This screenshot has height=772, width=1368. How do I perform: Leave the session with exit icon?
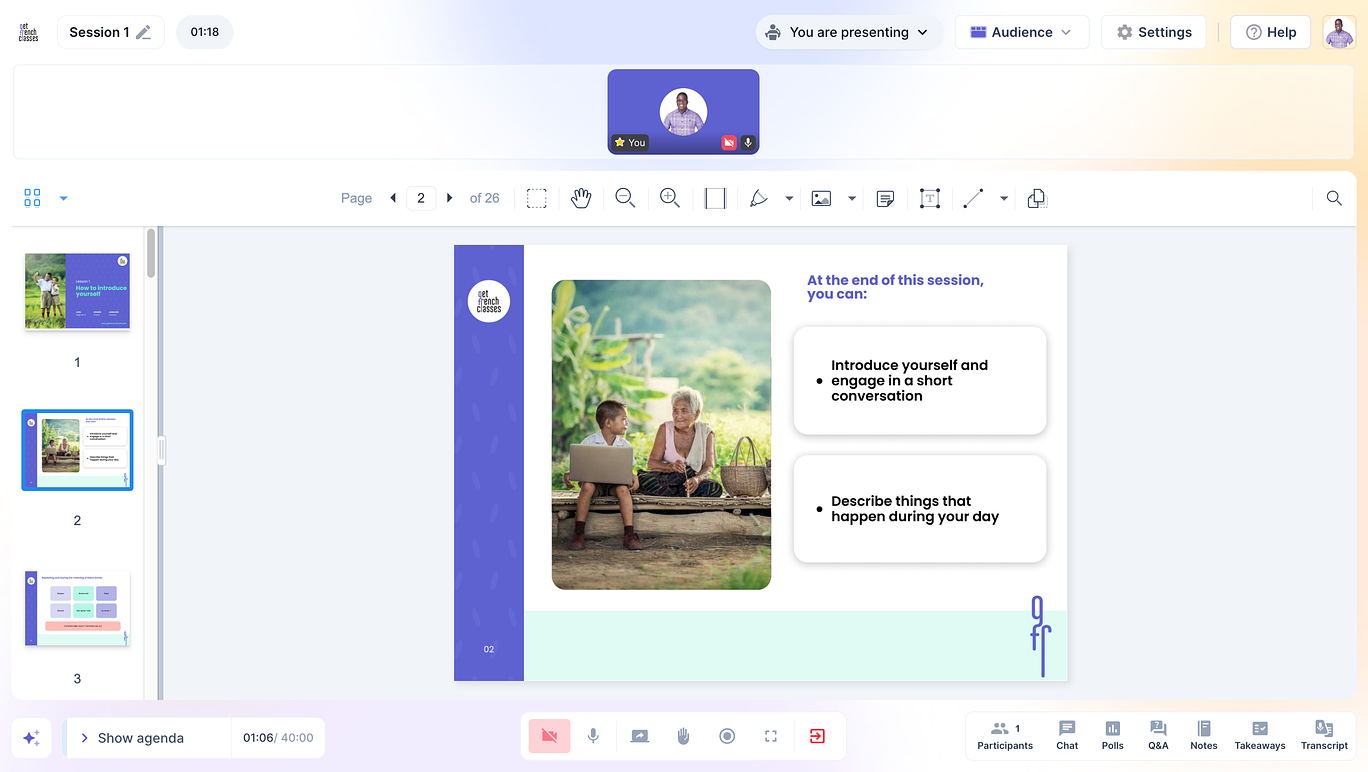(x=817, y=736)
